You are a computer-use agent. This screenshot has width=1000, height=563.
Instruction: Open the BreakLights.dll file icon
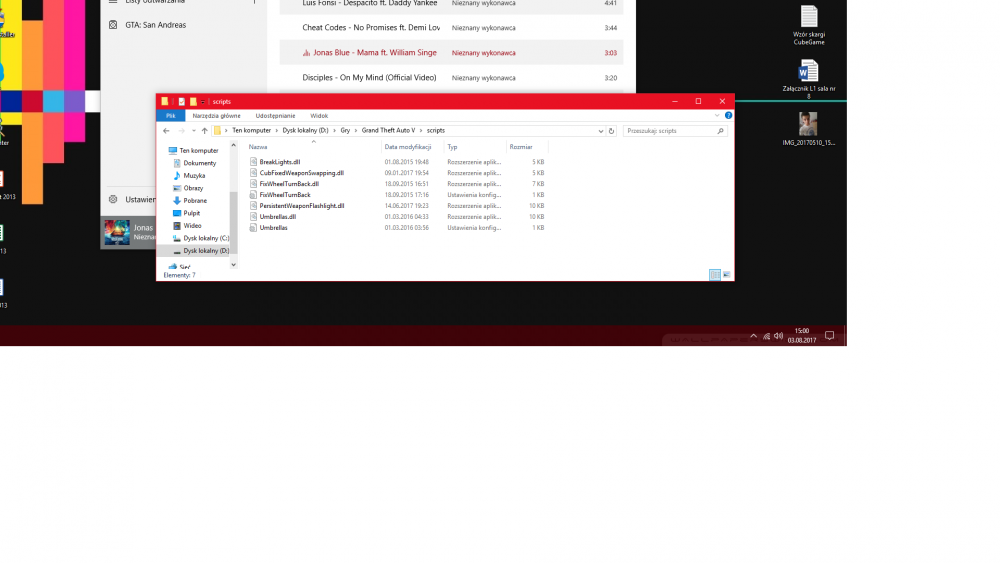click(253, 162)
